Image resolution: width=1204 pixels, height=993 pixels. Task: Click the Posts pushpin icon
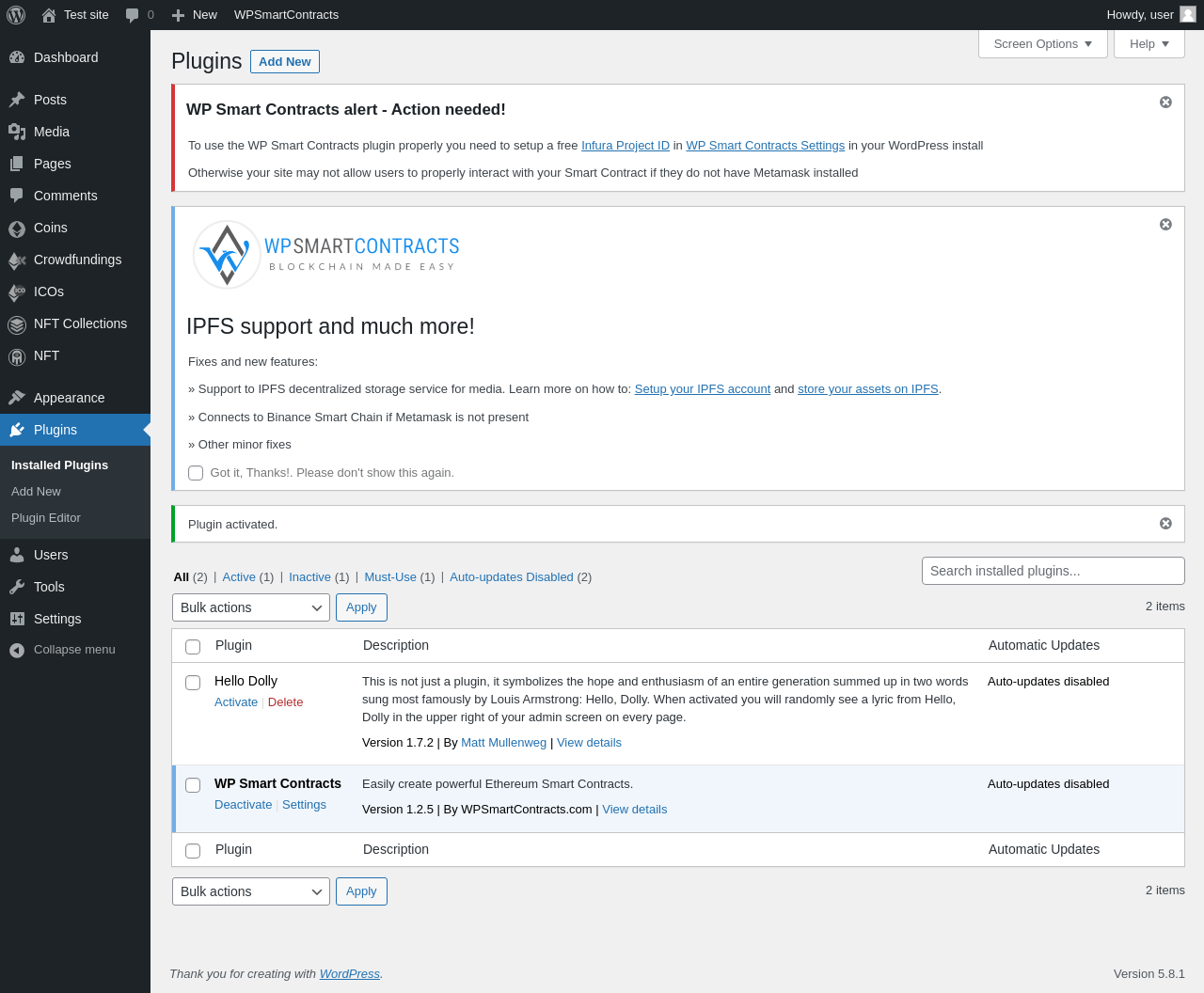(x=17, y=100)
